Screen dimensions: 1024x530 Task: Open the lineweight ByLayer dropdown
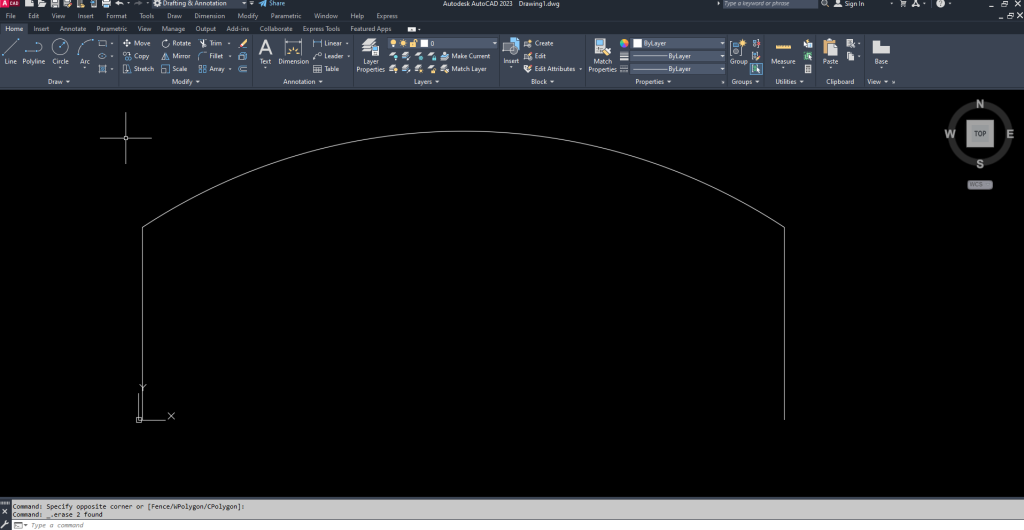tap(678, 56)
